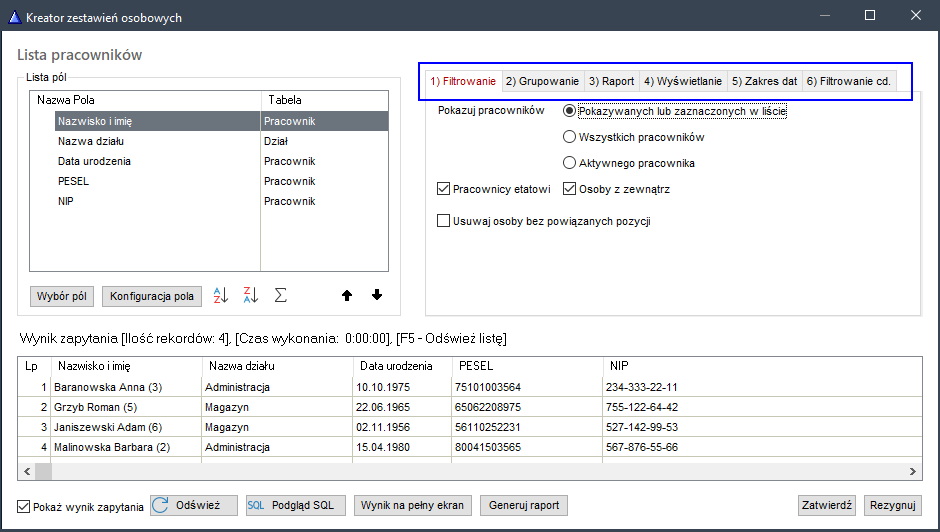Open the Zakres dat tab
The height and width of the screenshot is (532, 940).
click(764, 82)
